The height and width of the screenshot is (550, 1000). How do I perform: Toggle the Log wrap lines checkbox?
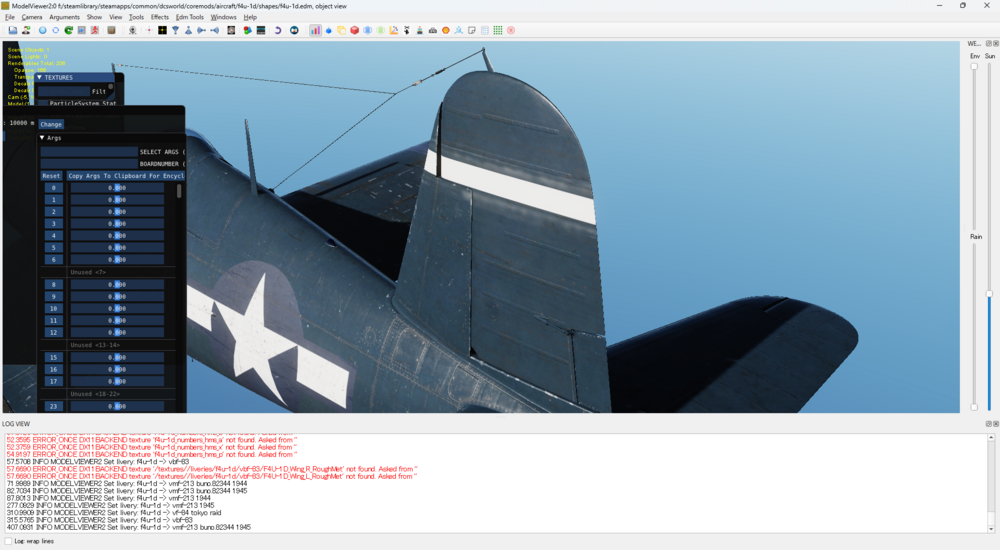click(8, 541)
